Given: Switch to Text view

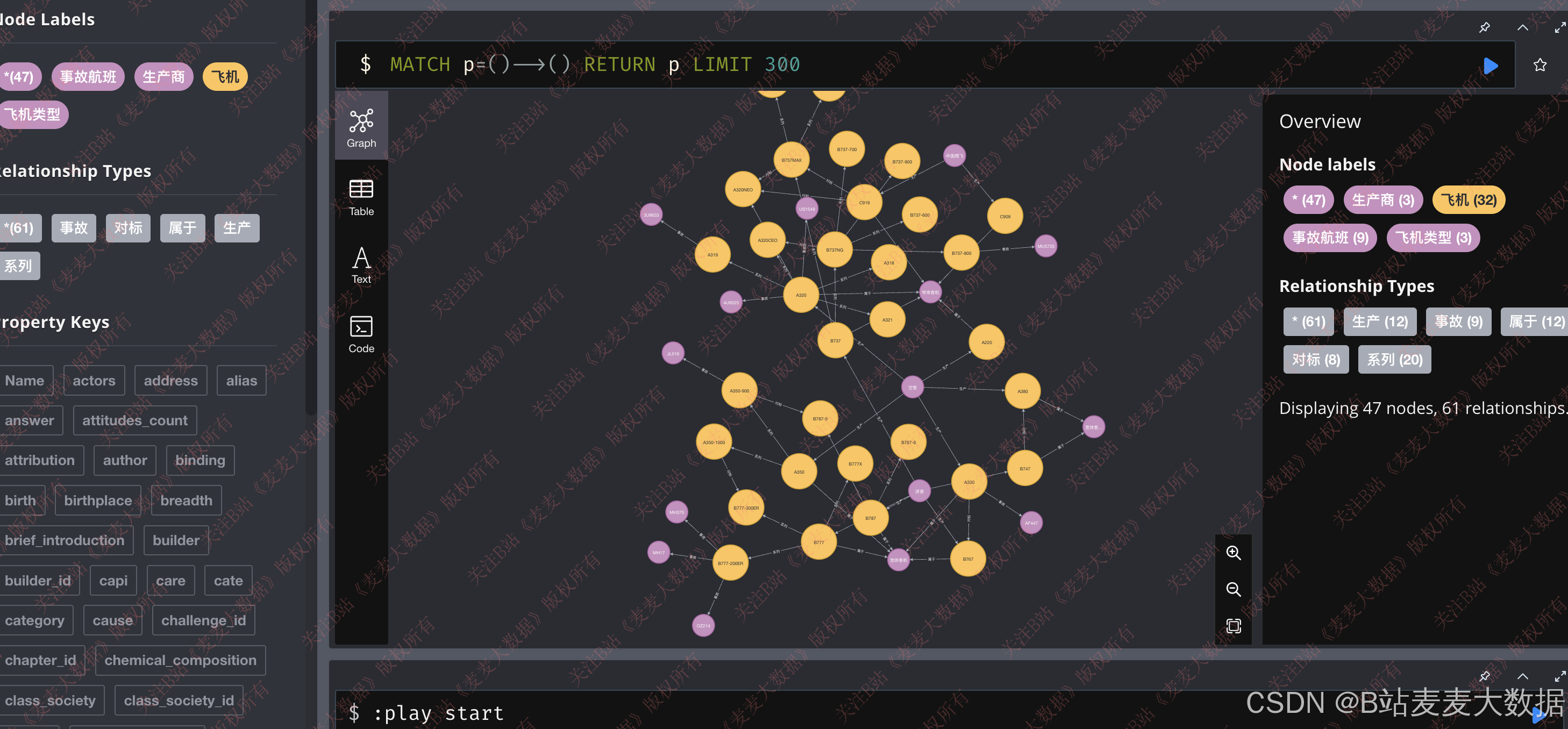Looking at the screenshot, I should pyautogui.click(x=361, y=266).
